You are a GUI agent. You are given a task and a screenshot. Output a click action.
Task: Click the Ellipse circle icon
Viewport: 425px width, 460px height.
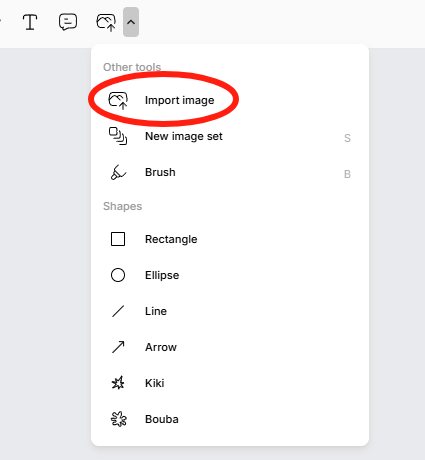click(x=118, y=275)
